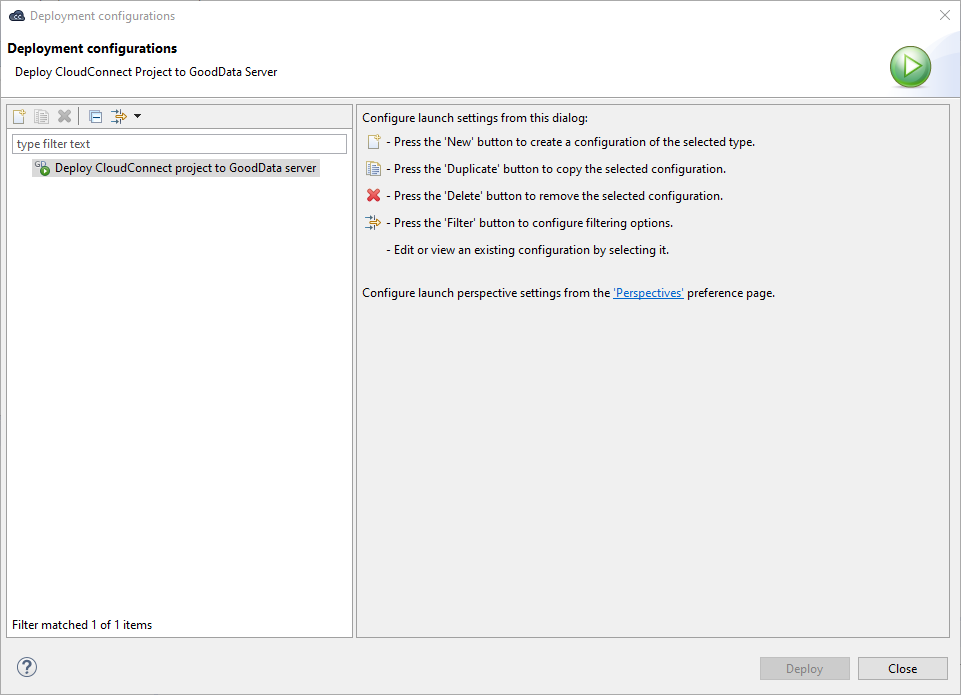Open the filter configurations toolbar button

tap(119, 116)
